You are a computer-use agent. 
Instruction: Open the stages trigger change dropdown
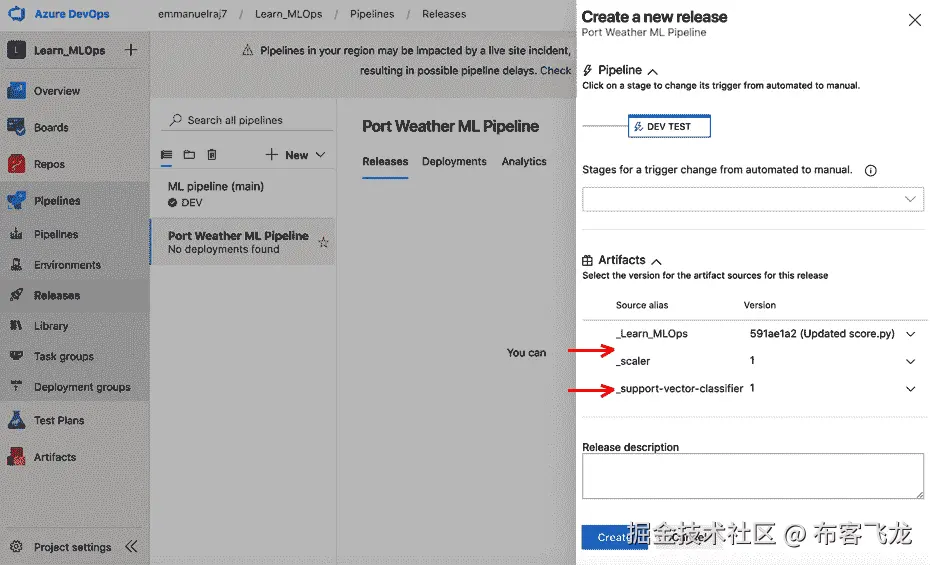click(753, 199)
